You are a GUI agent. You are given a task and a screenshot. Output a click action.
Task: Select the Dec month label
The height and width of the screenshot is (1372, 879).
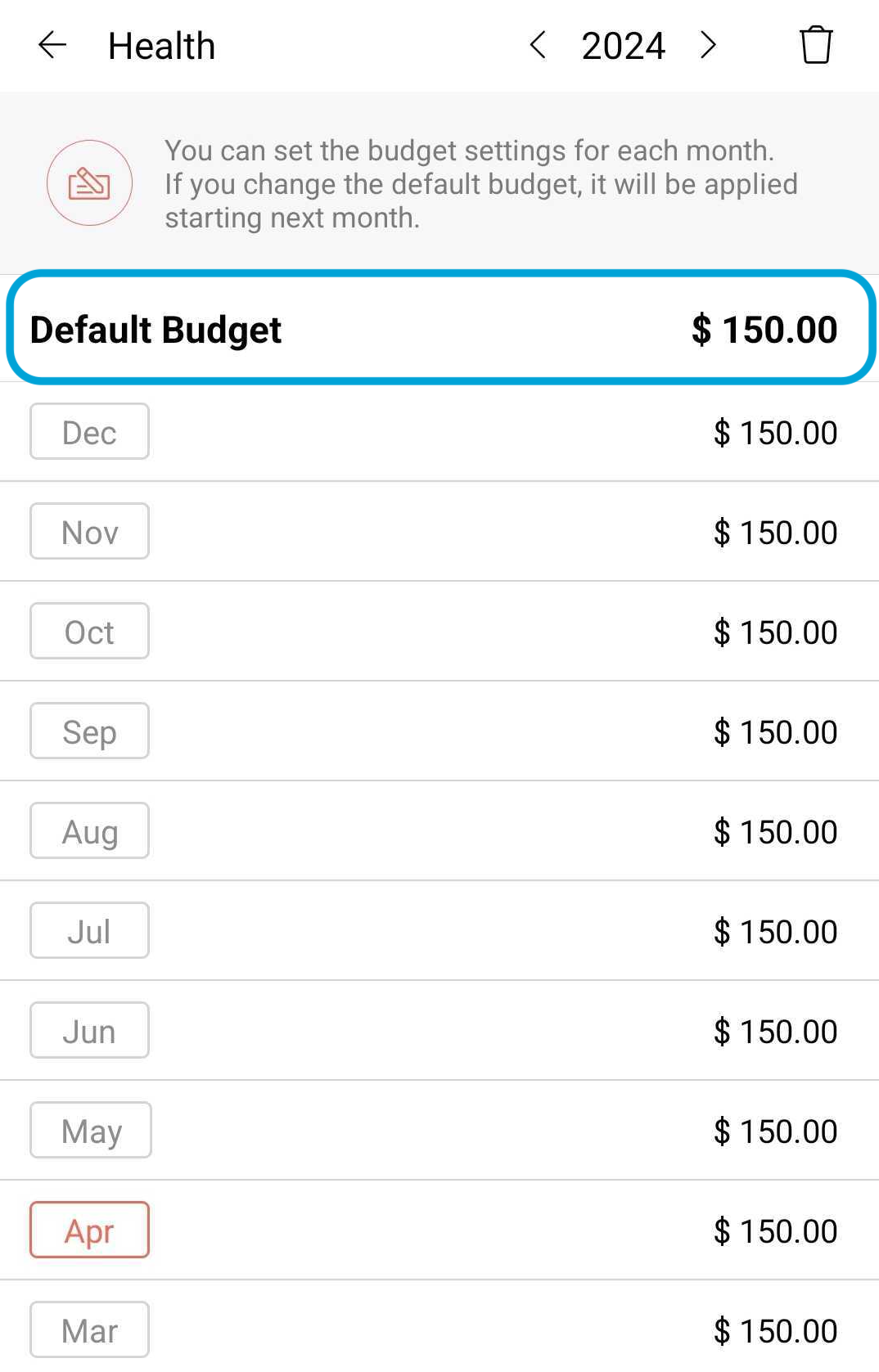[89, 432]
